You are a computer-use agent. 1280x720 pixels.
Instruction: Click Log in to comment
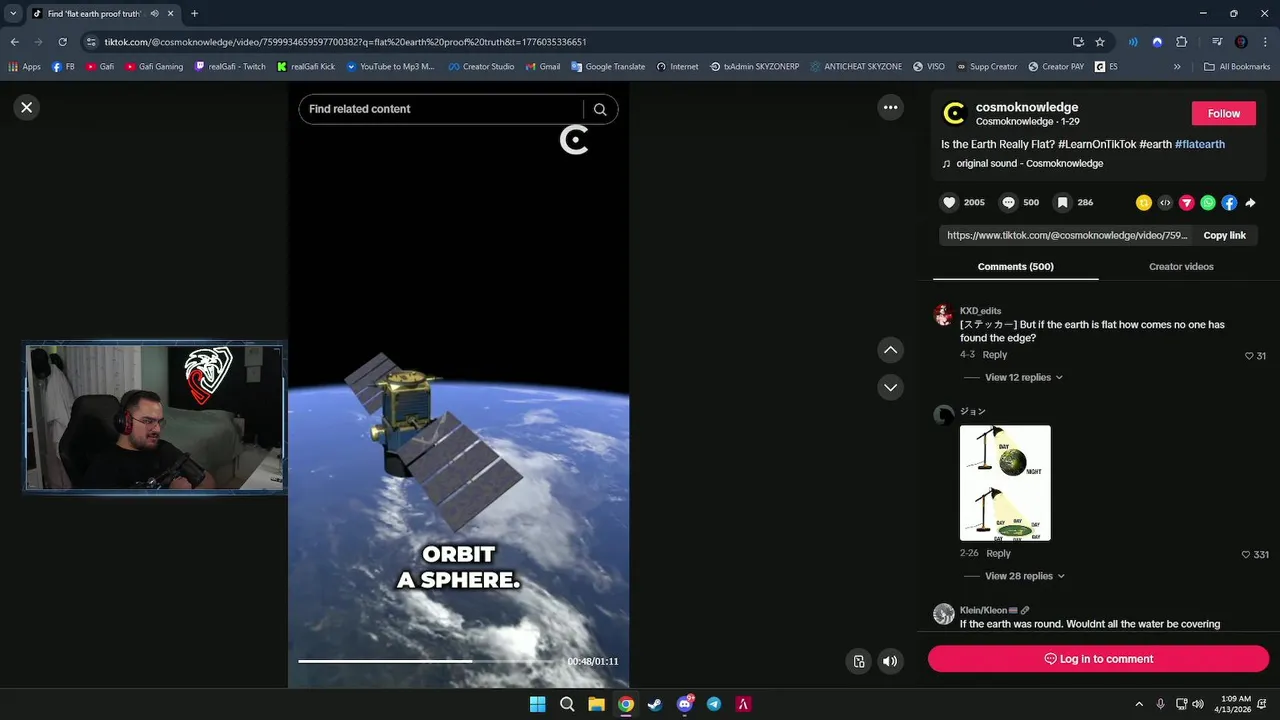click(1098, 659)
